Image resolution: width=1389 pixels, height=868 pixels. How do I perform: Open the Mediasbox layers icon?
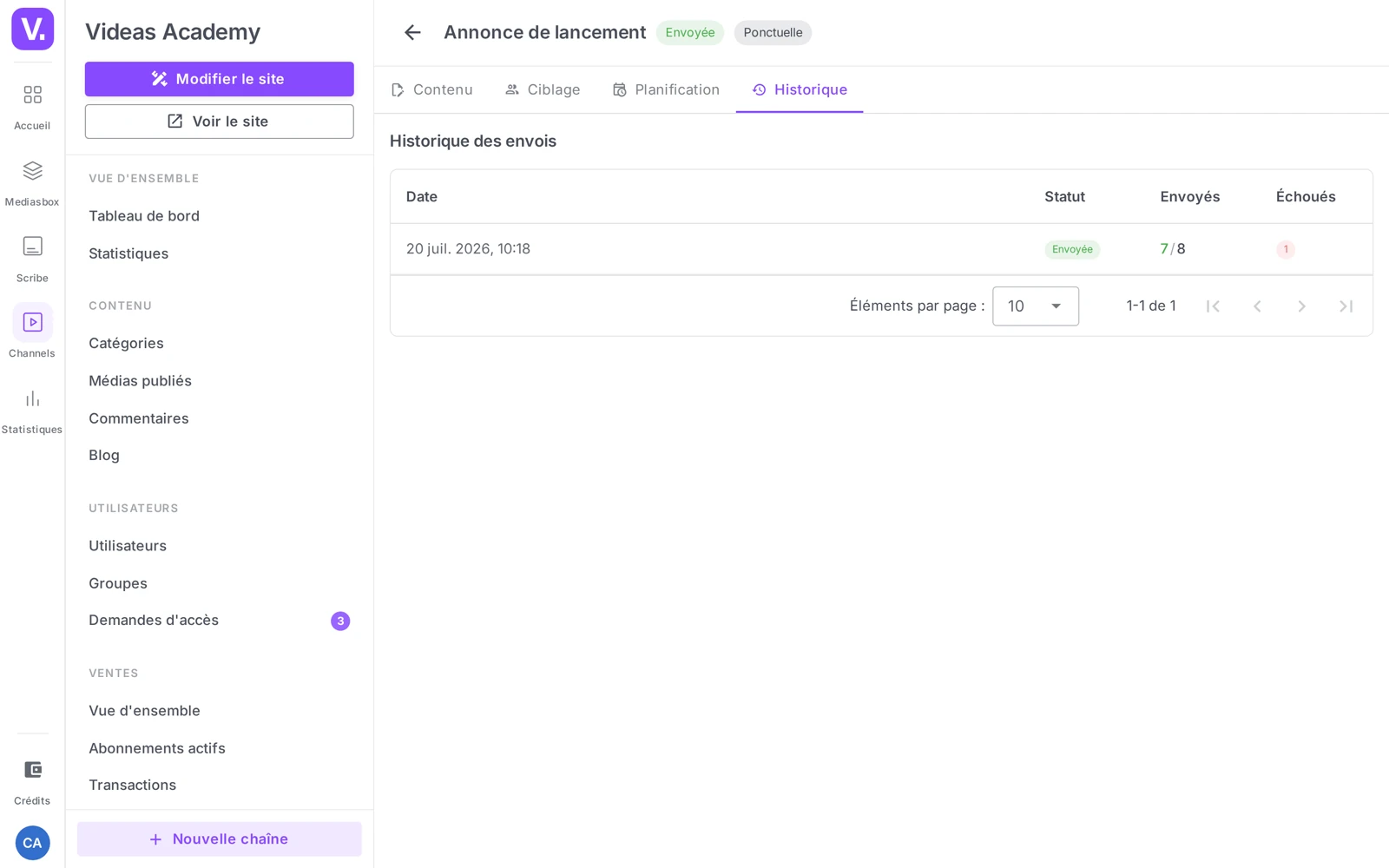pos(32,170)
